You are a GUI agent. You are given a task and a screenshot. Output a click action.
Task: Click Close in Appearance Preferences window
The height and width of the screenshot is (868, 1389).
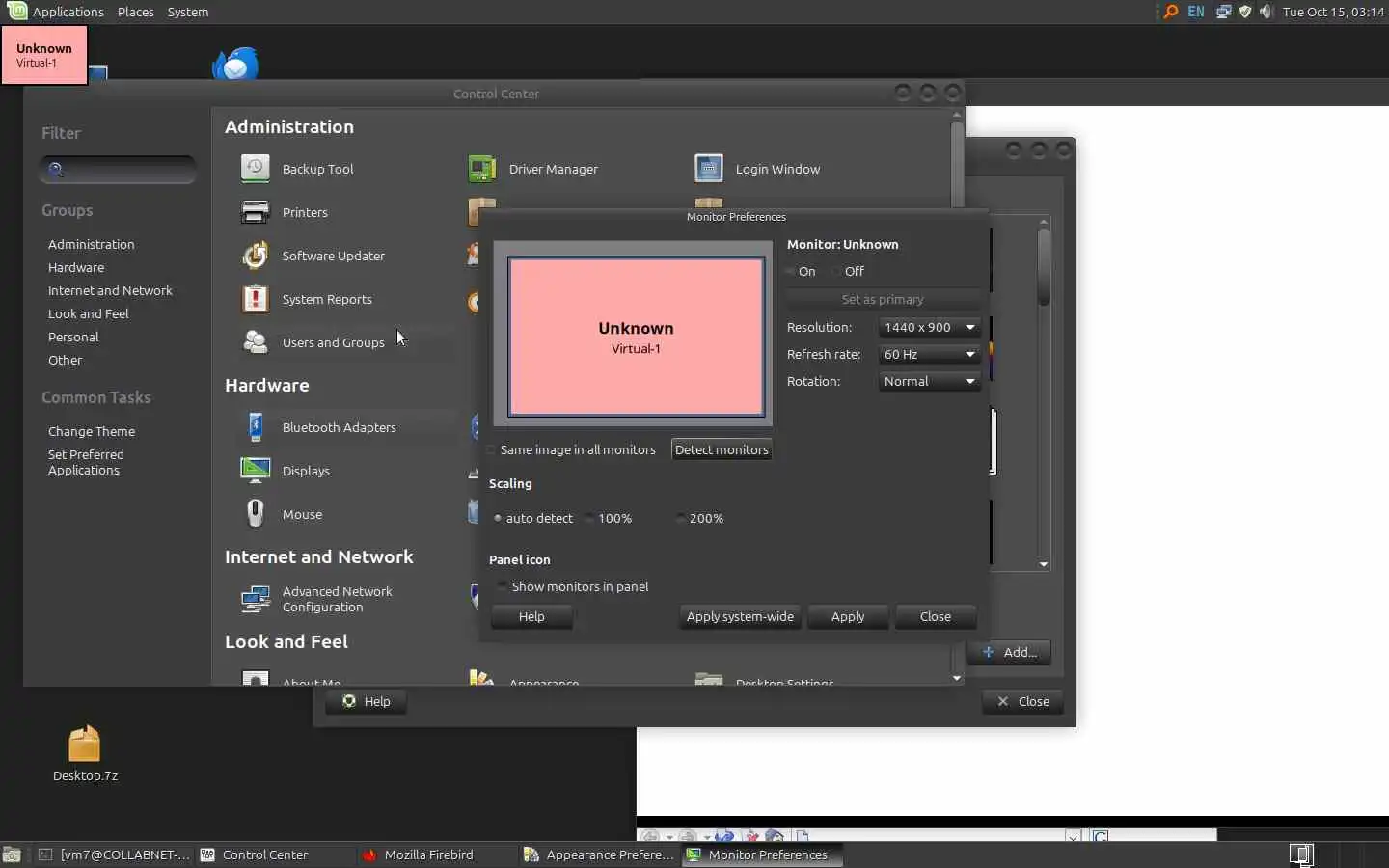pyautogui.click(x=1022, y=701)
